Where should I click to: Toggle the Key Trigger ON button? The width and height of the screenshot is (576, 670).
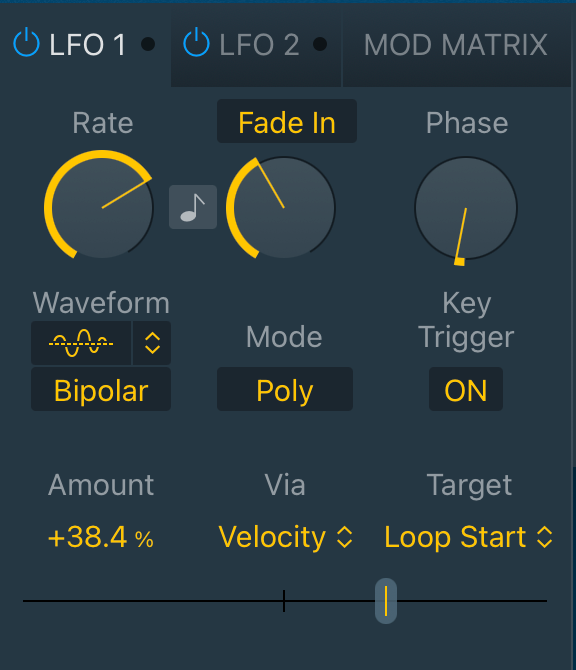click(466, 389)
